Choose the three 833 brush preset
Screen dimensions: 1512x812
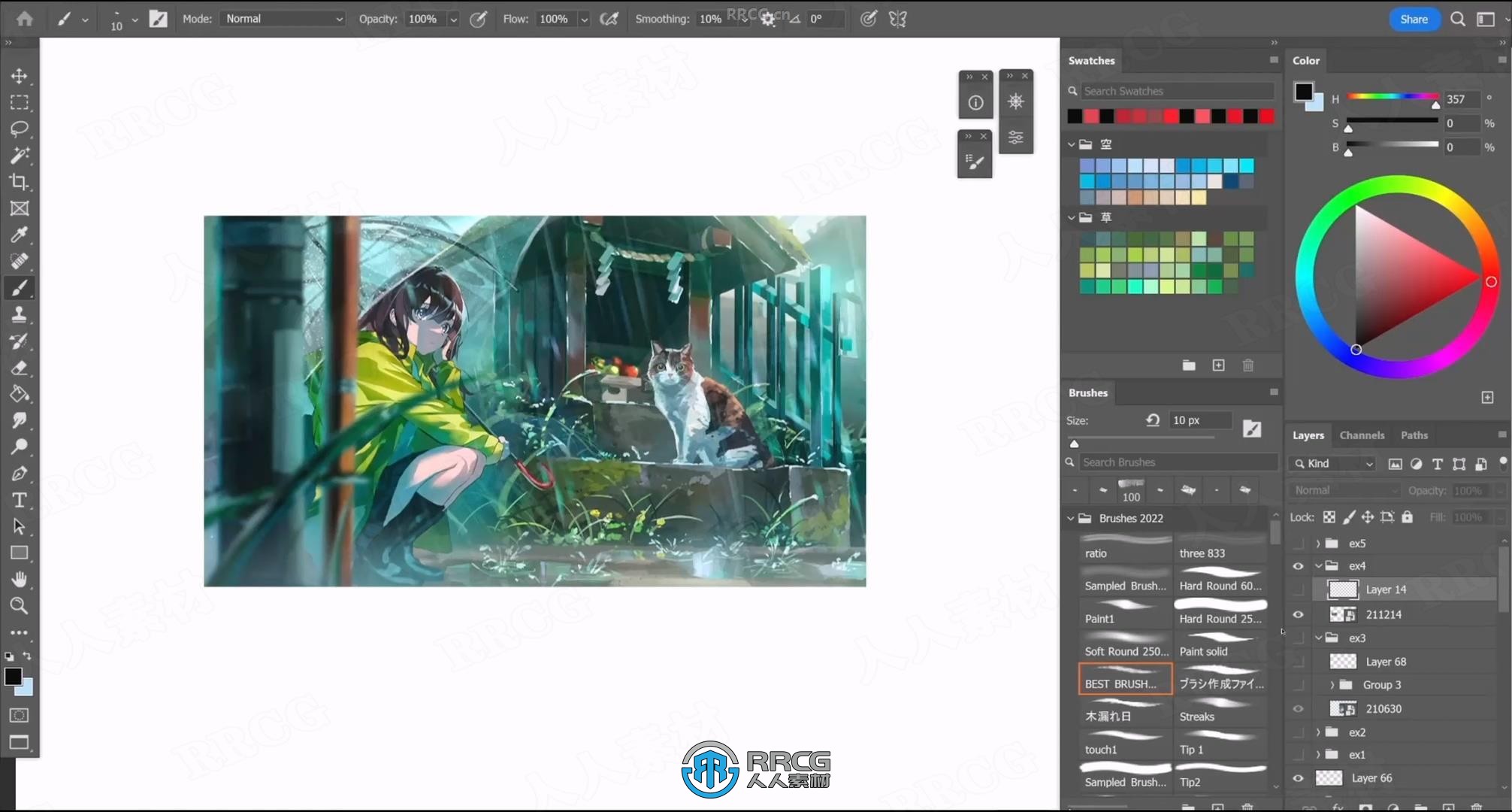point(1220,548)
